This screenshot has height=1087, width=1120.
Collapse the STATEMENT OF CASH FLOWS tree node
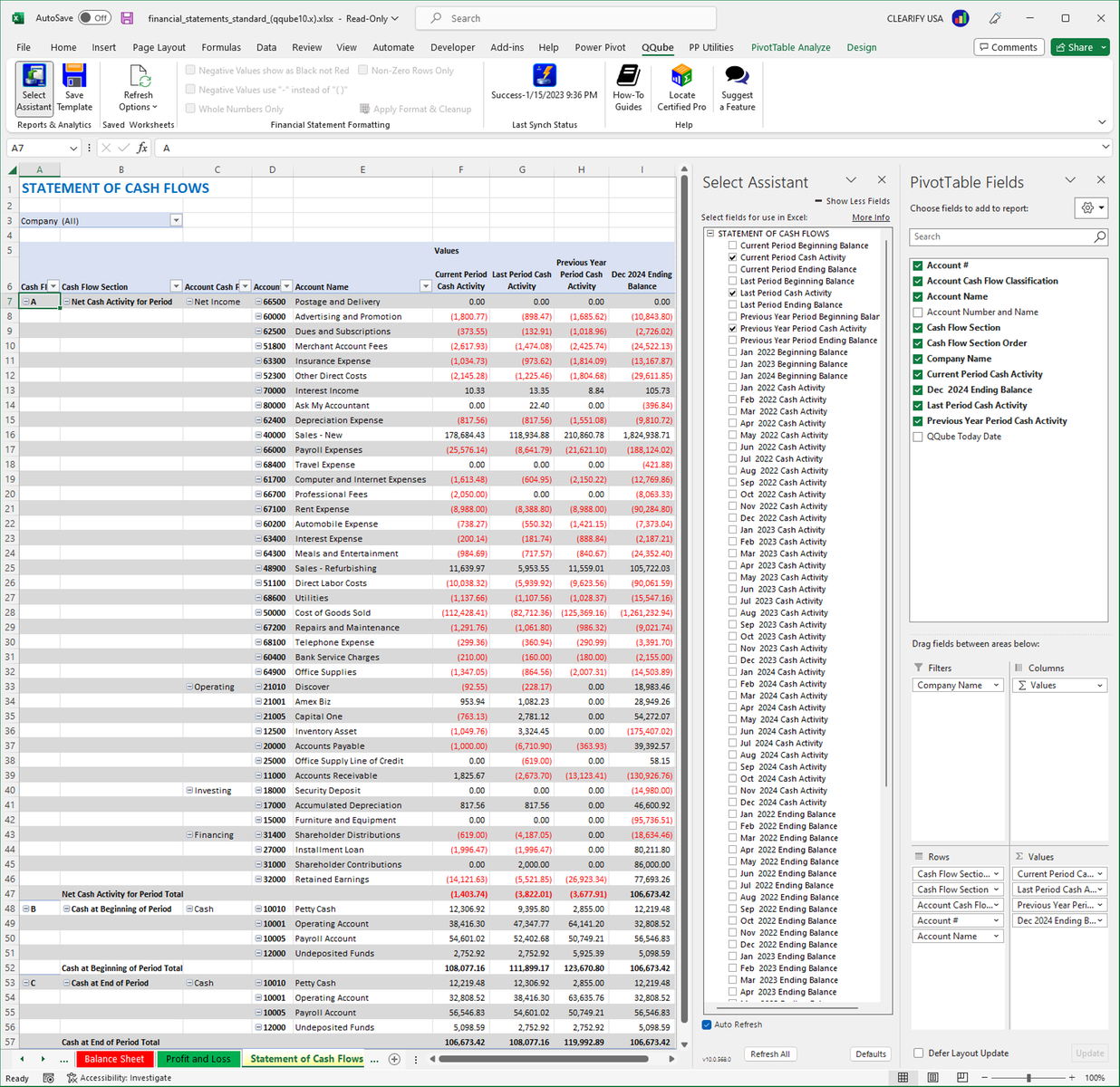[x=710, y=233]
